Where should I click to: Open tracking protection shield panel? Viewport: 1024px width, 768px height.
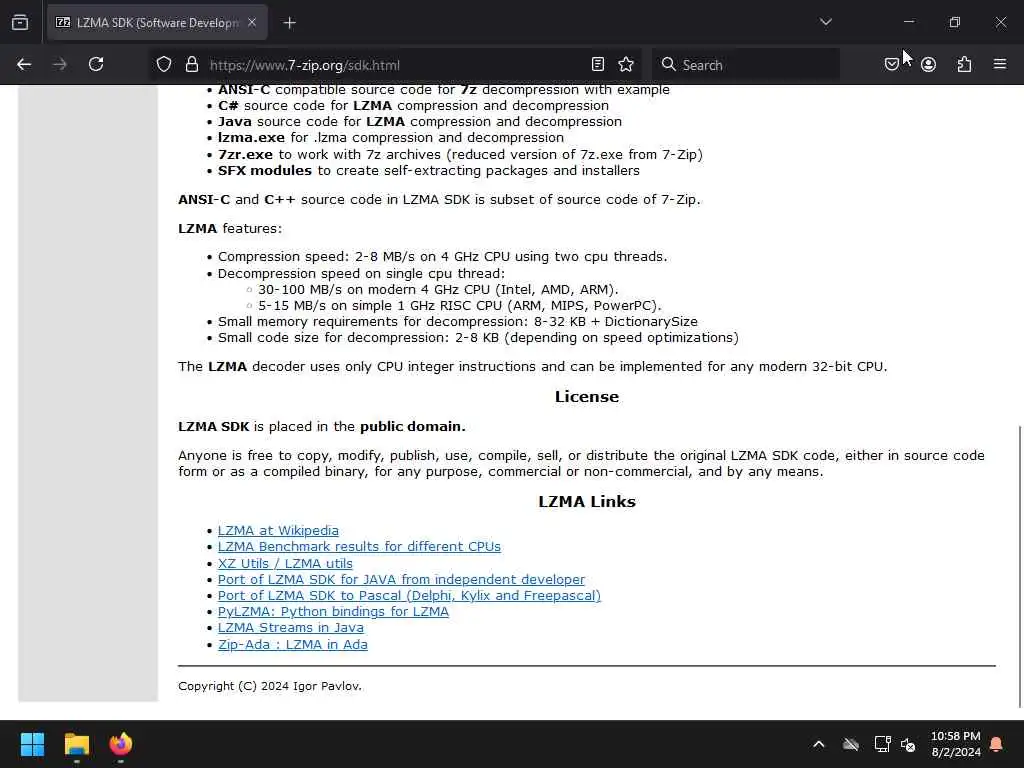(x=164, y=65)
